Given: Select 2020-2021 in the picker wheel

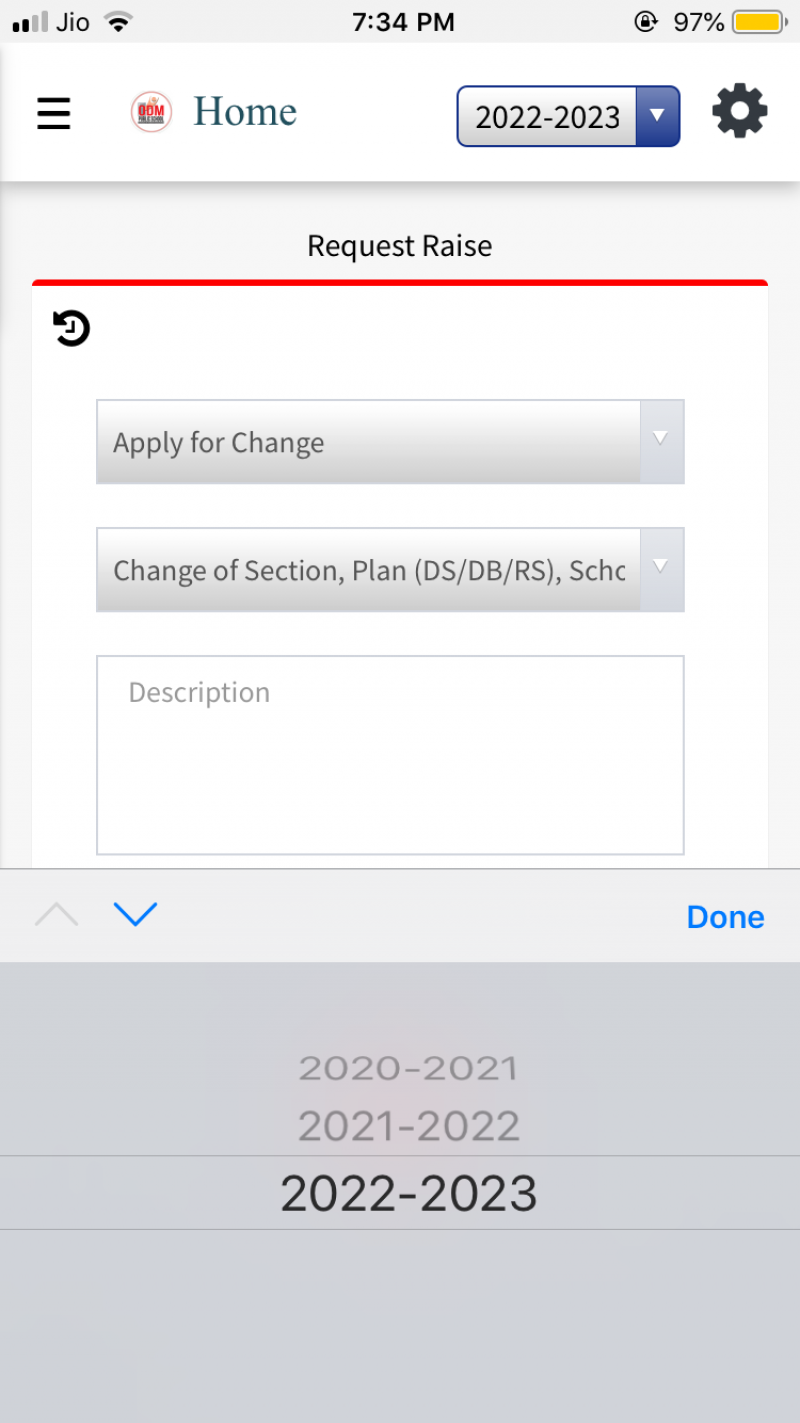Looking at the screenshot, I should click(x=409, y=1068).
